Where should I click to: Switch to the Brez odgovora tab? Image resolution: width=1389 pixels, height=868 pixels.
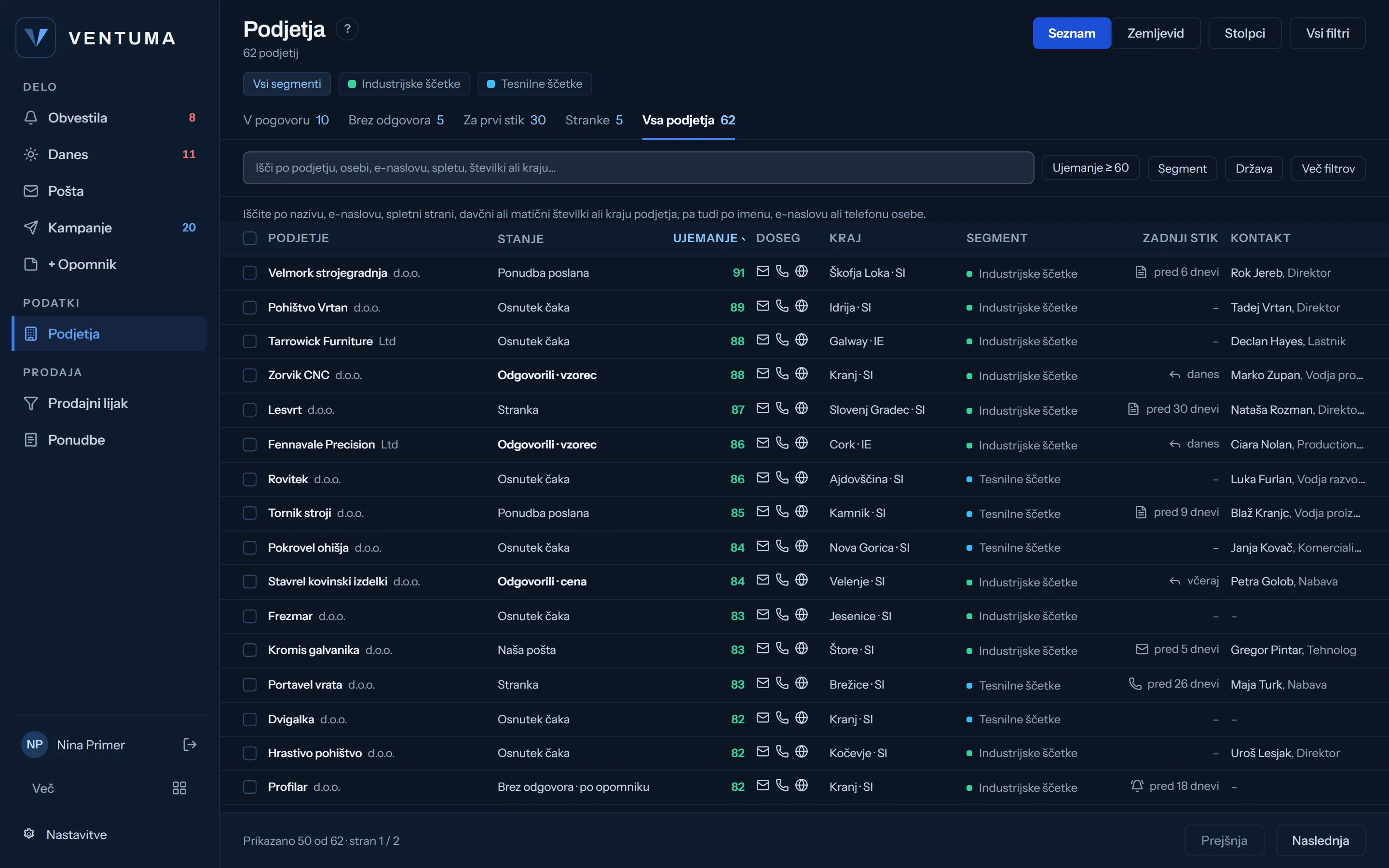click(x=396, y=120)
